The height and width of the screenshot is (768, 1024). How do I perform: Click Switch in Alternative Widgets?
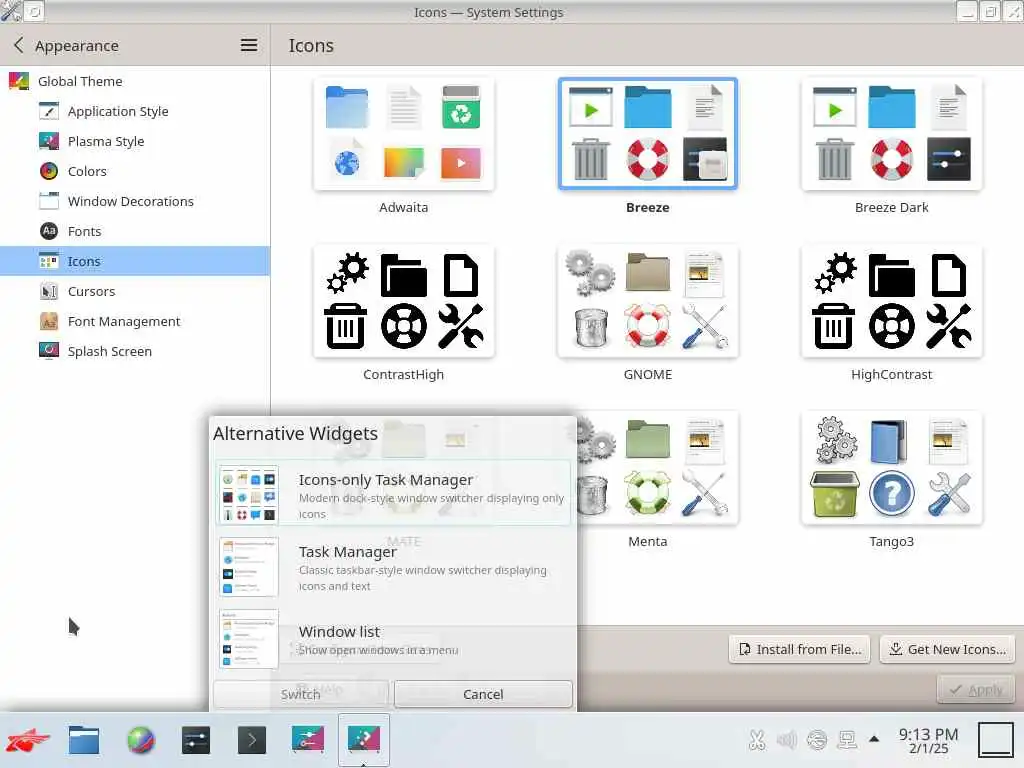point(300,694)
